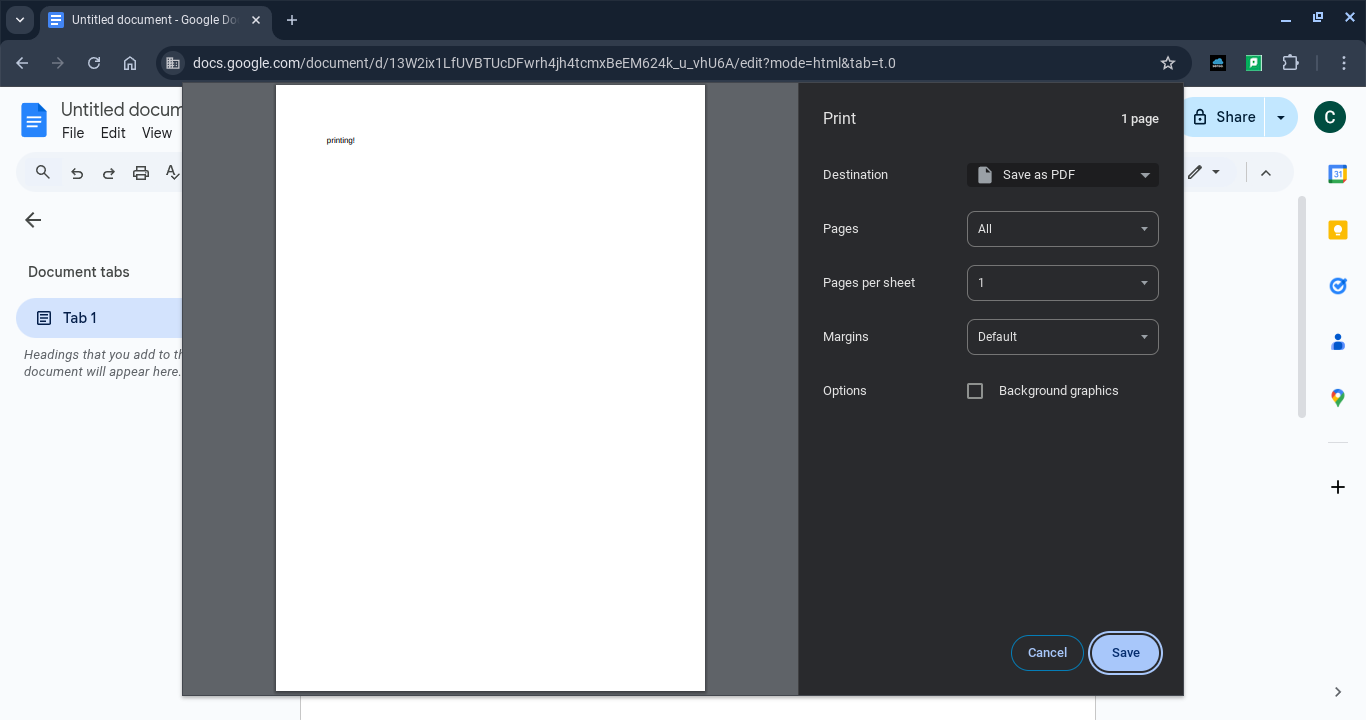Screen dimensions: 1366x720
Task: Click the print icon in Docs toolbar
Action: point(141,173)
